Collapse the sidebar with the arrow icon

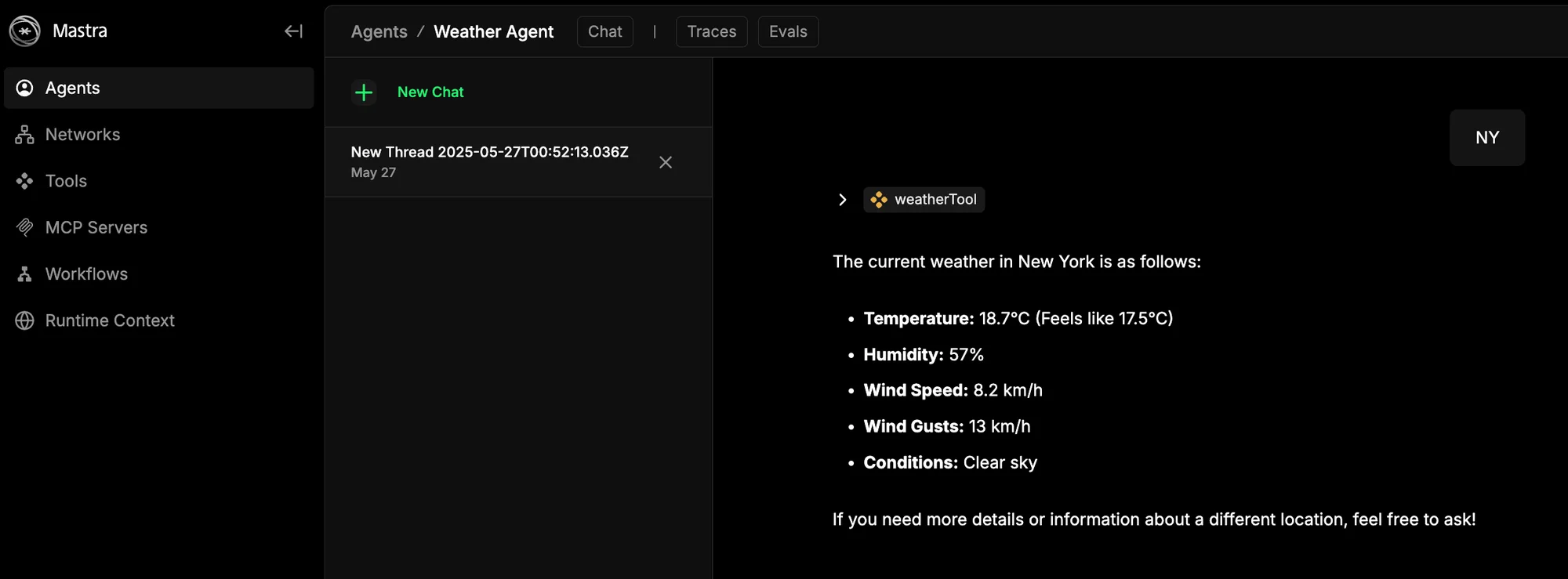293,31
